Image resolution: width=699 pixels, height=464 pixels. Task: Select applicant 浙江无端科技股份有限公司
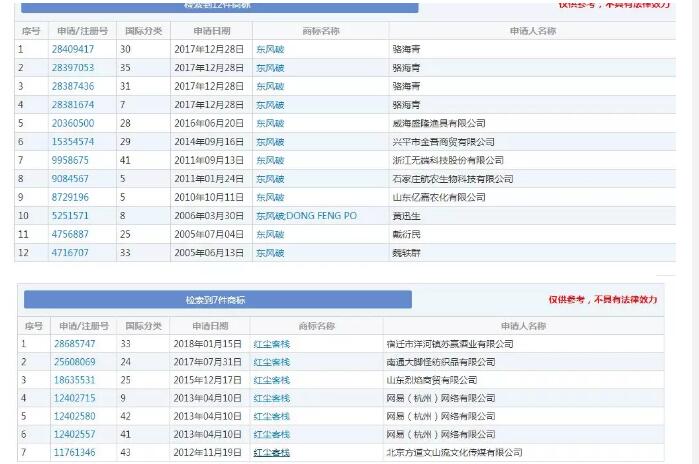448,160
